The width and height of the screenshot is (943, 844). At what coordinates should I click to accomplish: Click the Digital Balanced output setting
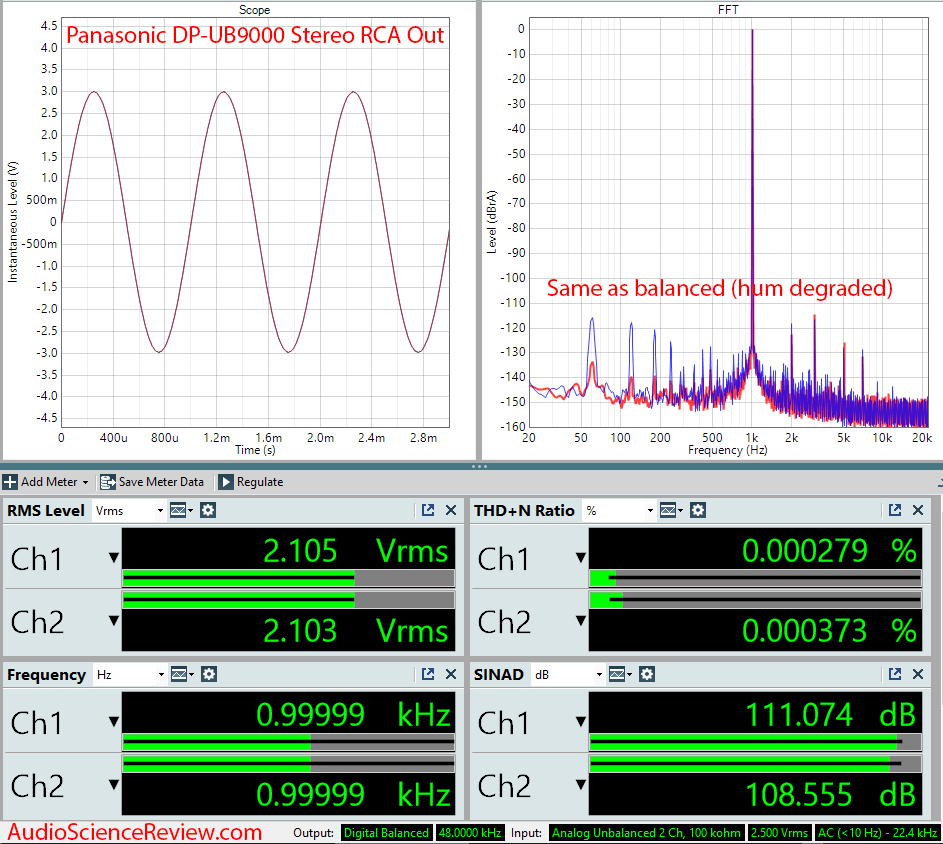coord(387,833)
